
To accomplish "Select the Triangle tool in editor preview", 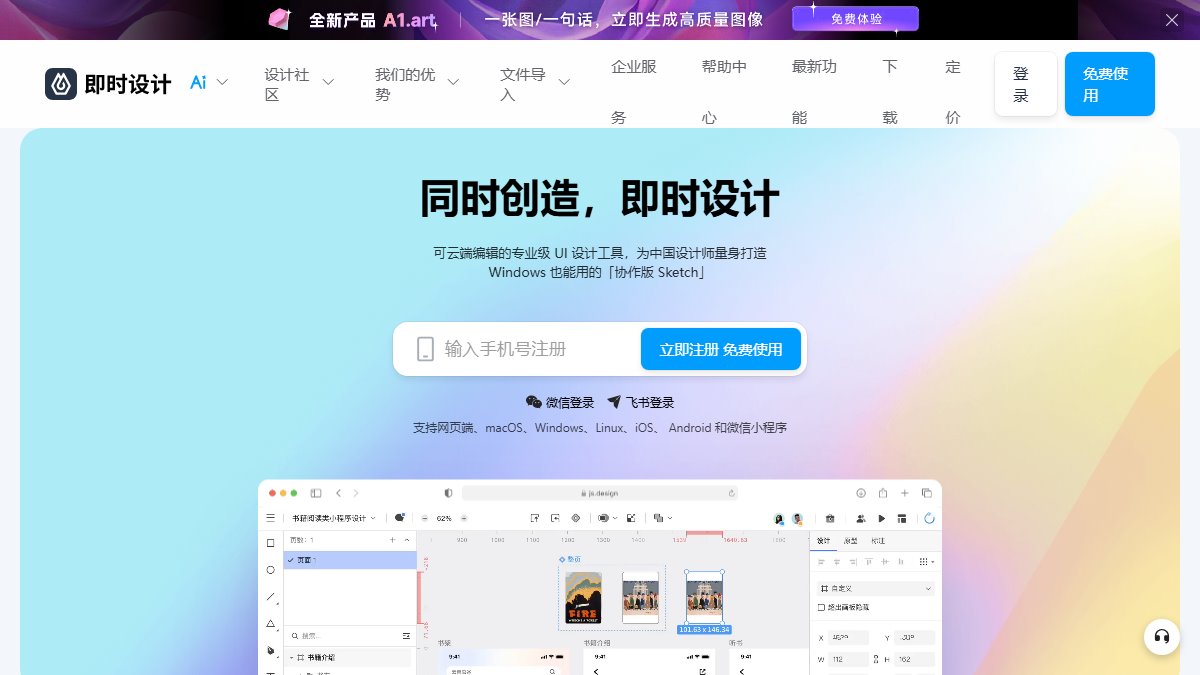I will click(270, 623).
